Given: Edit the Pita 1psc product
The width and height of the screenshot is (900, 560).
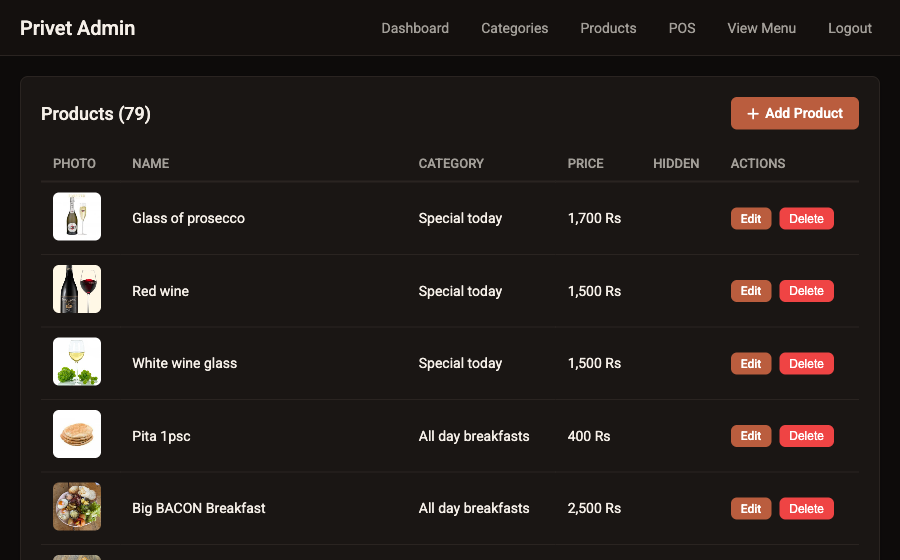Looking at the screenshot, I should point(750,436).
